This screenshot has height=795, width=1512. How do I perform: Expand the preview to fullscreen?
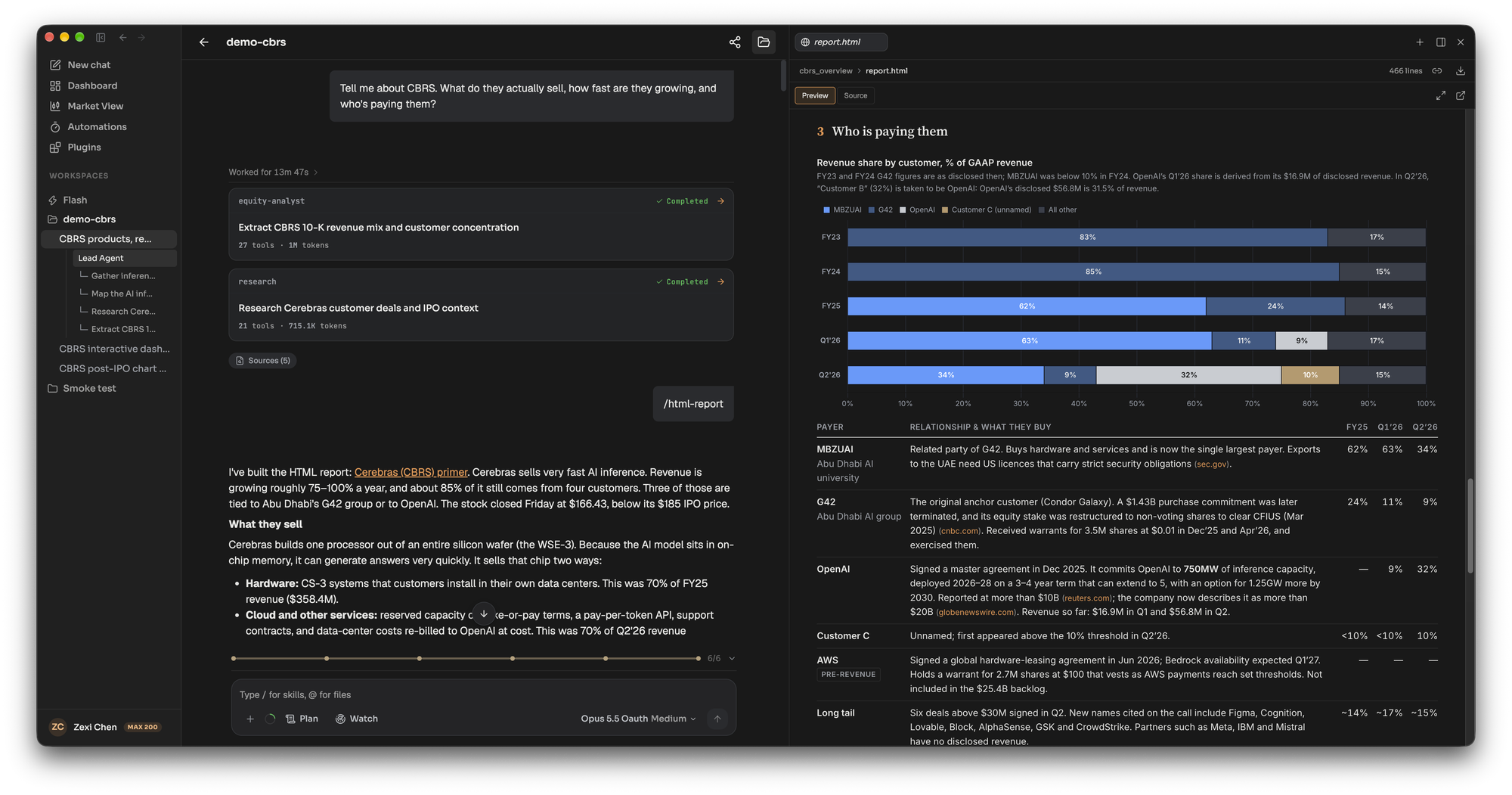click(1441, 95)
